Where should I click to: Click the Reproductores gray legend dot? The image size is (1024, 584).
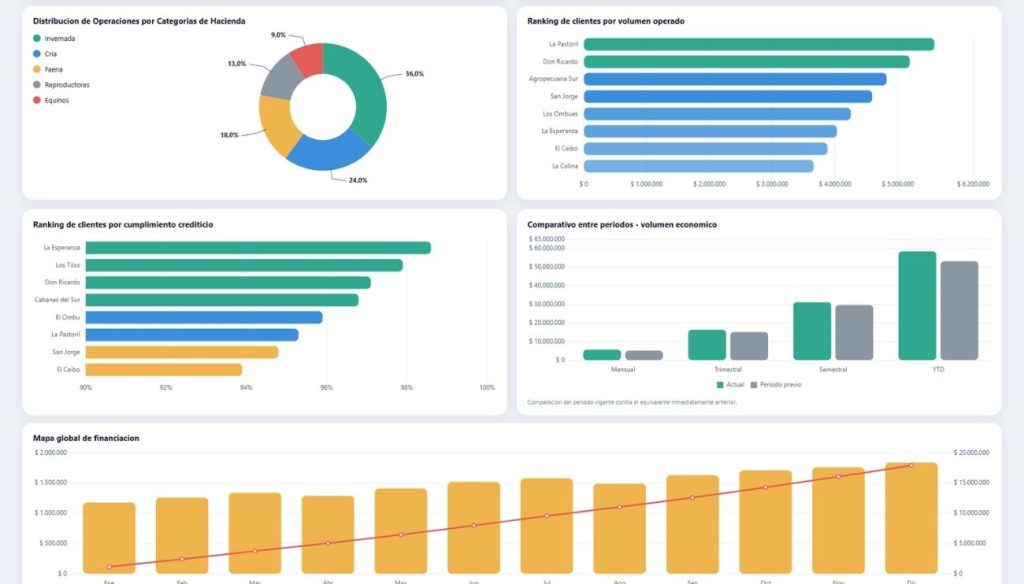coord(37,85)
